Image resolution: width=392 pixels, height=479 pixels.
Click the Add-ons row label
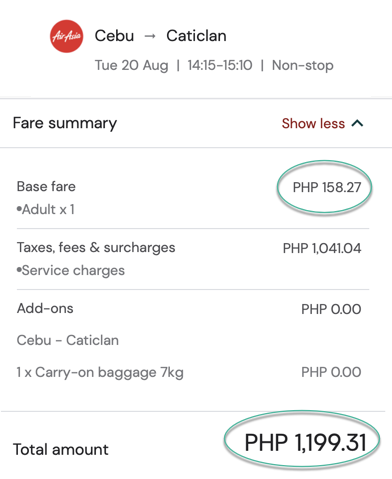pyautogui.click(x=45, y=308)
